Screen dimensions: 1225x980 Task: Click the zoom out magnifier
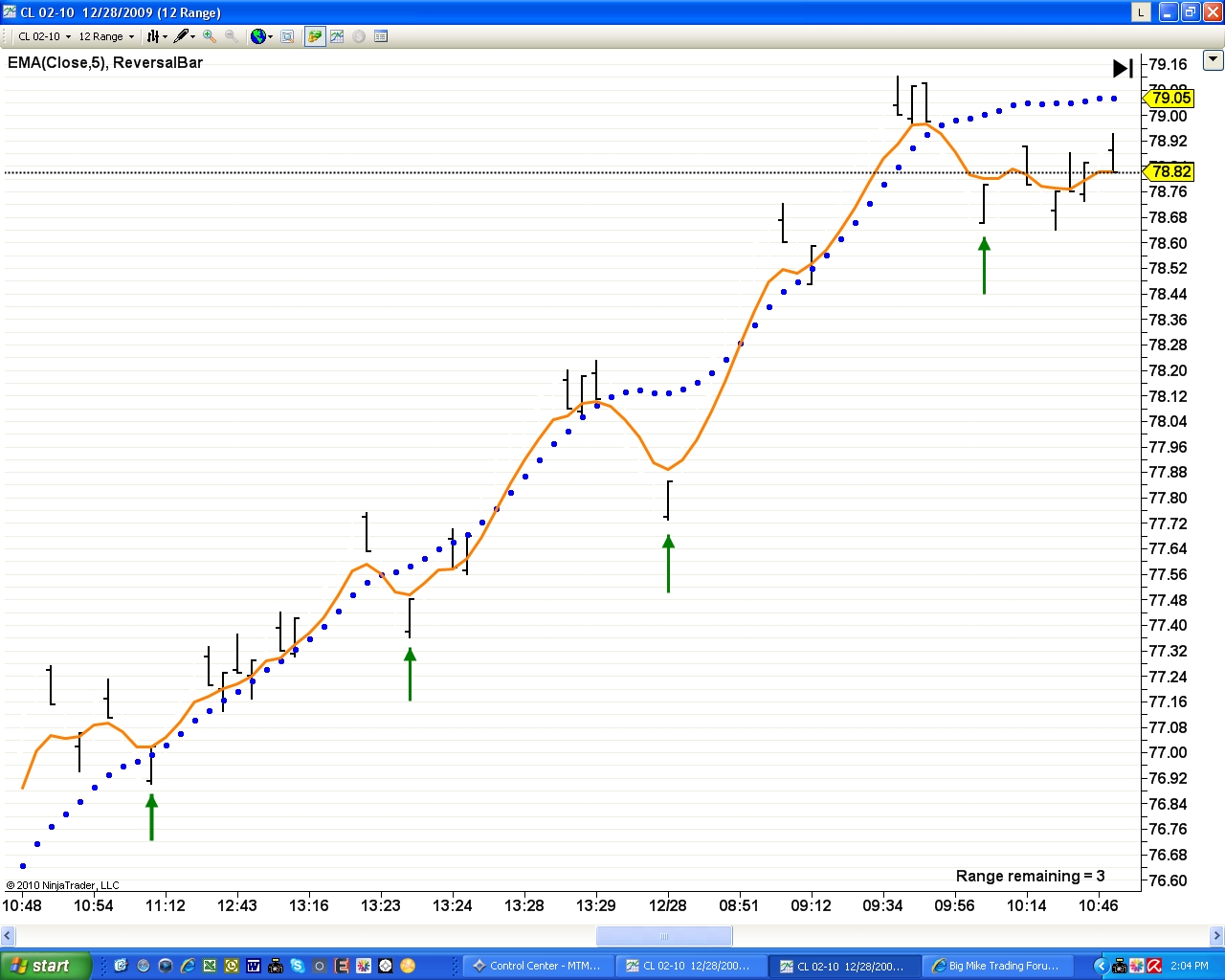point(232,36)
